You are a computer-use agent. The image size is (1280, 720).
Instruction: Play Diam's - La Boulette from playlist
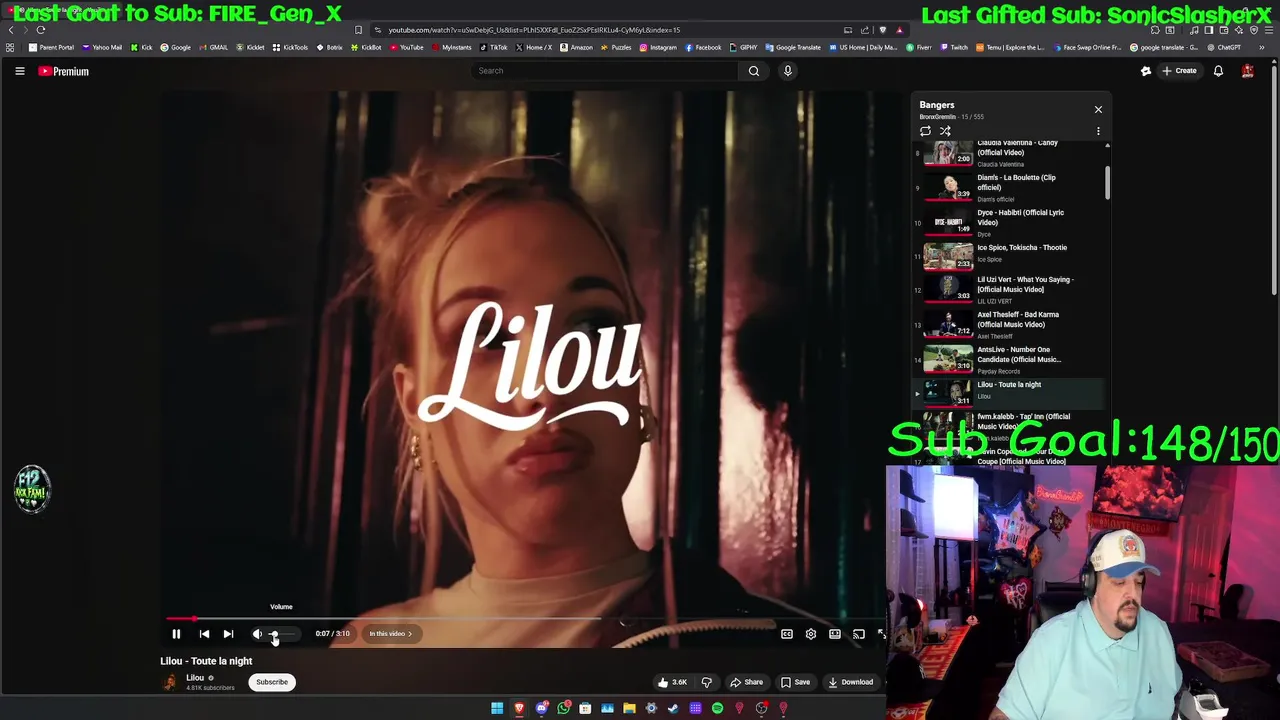(x=1008, y=187)
